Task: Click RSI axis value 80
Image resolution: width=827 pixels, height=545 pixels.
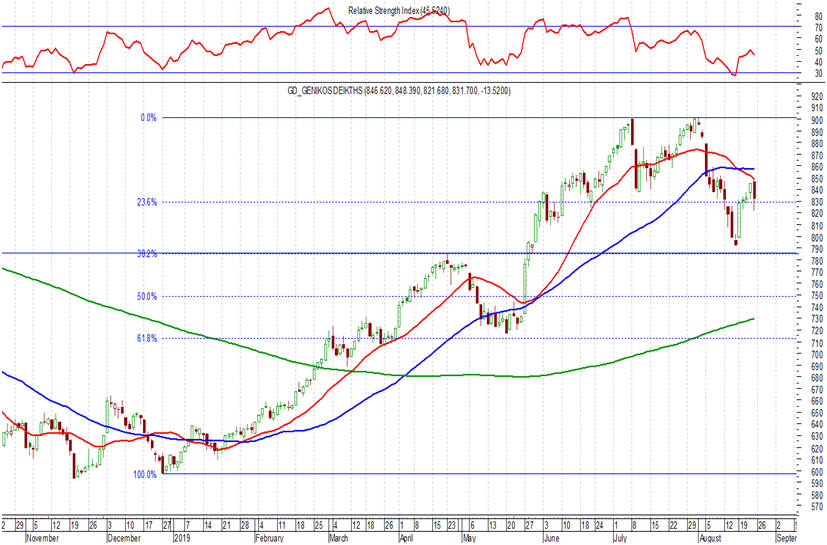Action: click(819, 17)
